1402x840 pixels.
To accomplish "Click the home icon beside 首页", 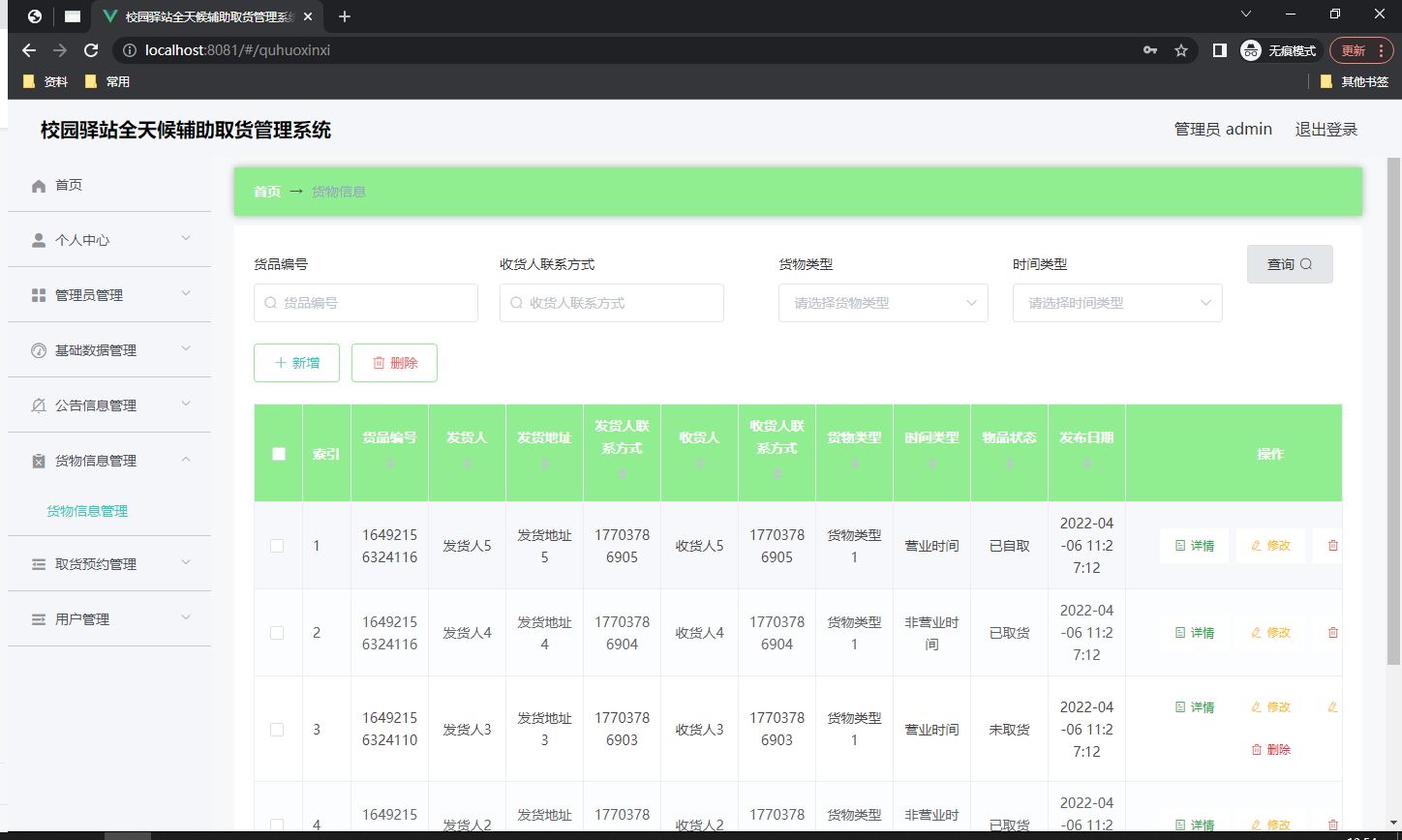I will coord(39,185).
